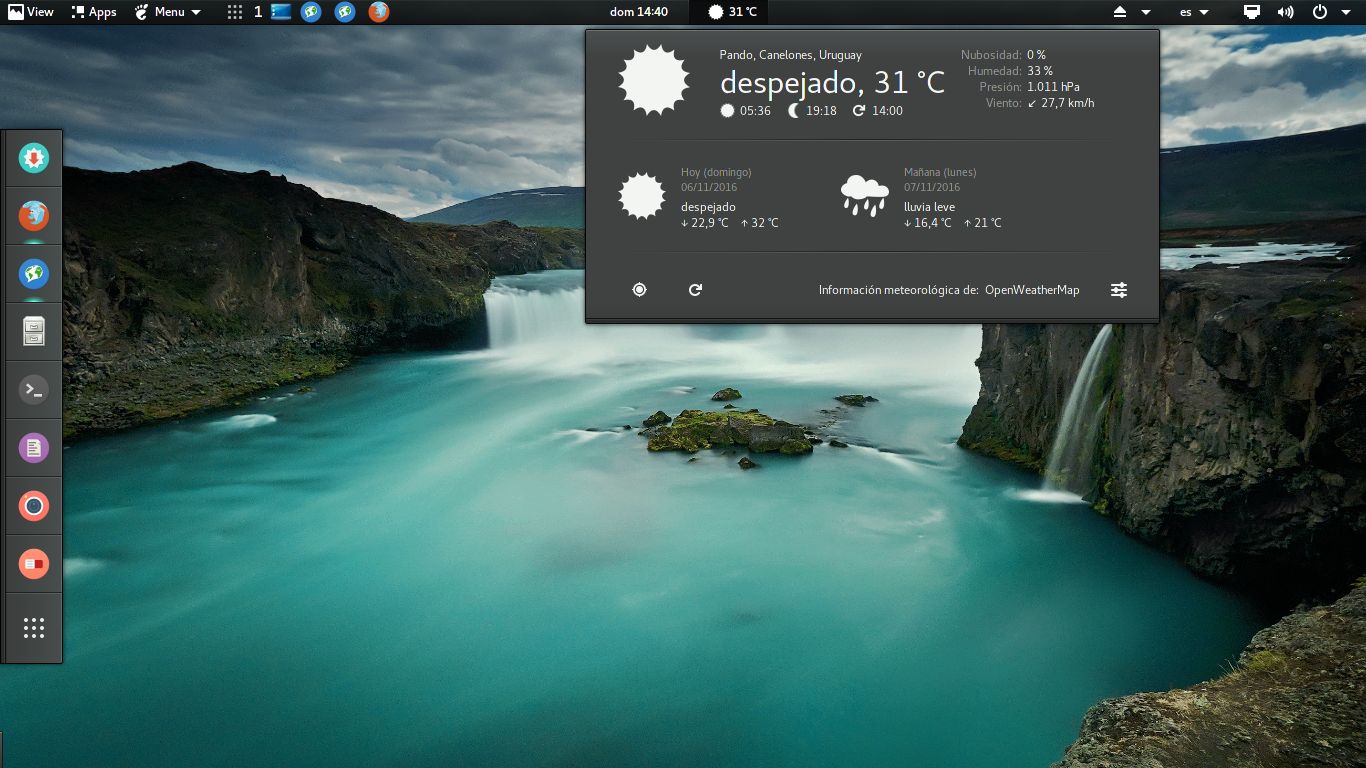Open the file cabinet Files icon in dock
The image size is (1366, 768).
[34, 332]
